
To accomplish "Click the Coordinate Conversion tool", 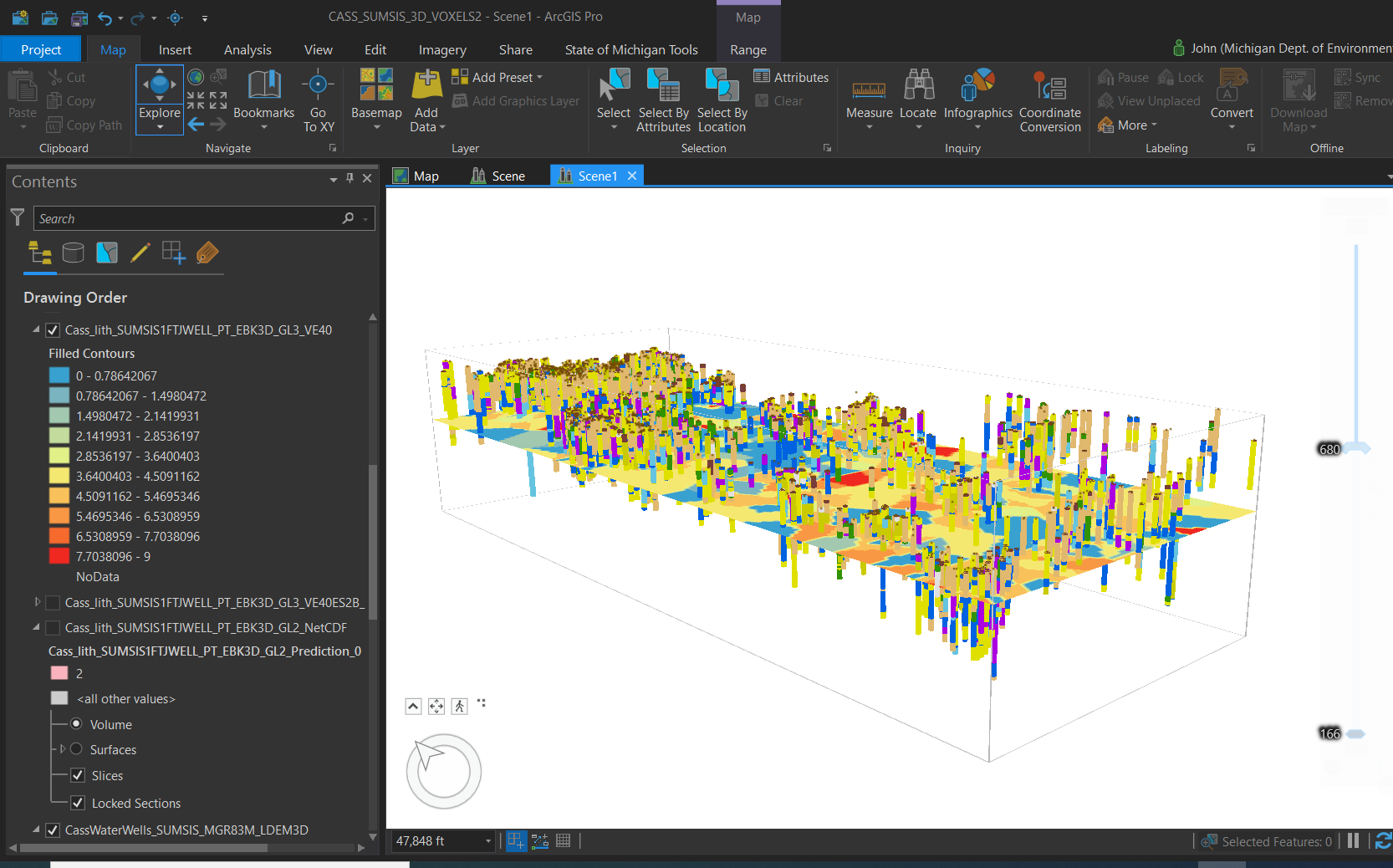I will [1050, 99].
